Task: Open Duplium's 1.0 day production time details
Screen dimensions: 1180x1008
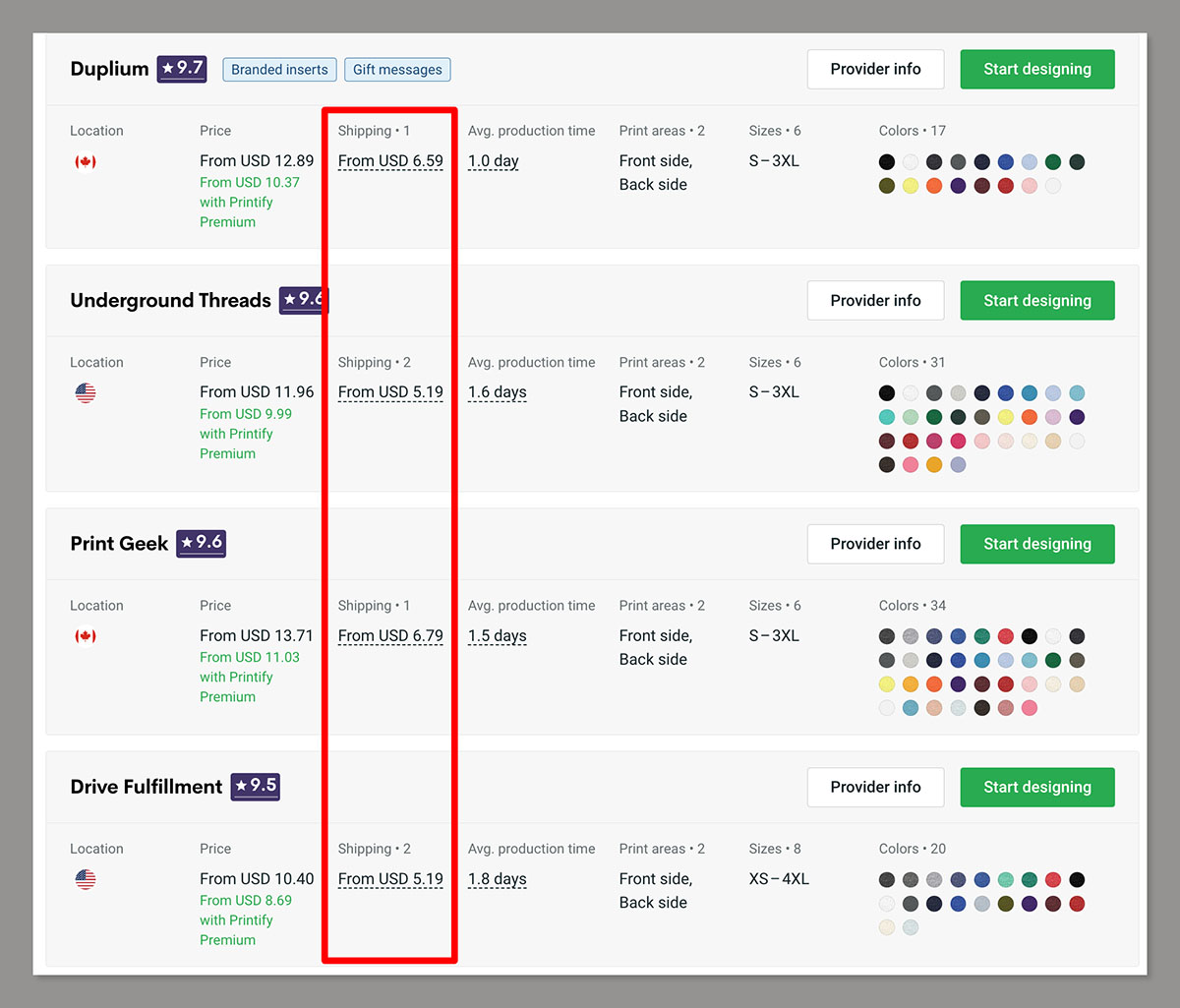Action: tap(493, 160)
